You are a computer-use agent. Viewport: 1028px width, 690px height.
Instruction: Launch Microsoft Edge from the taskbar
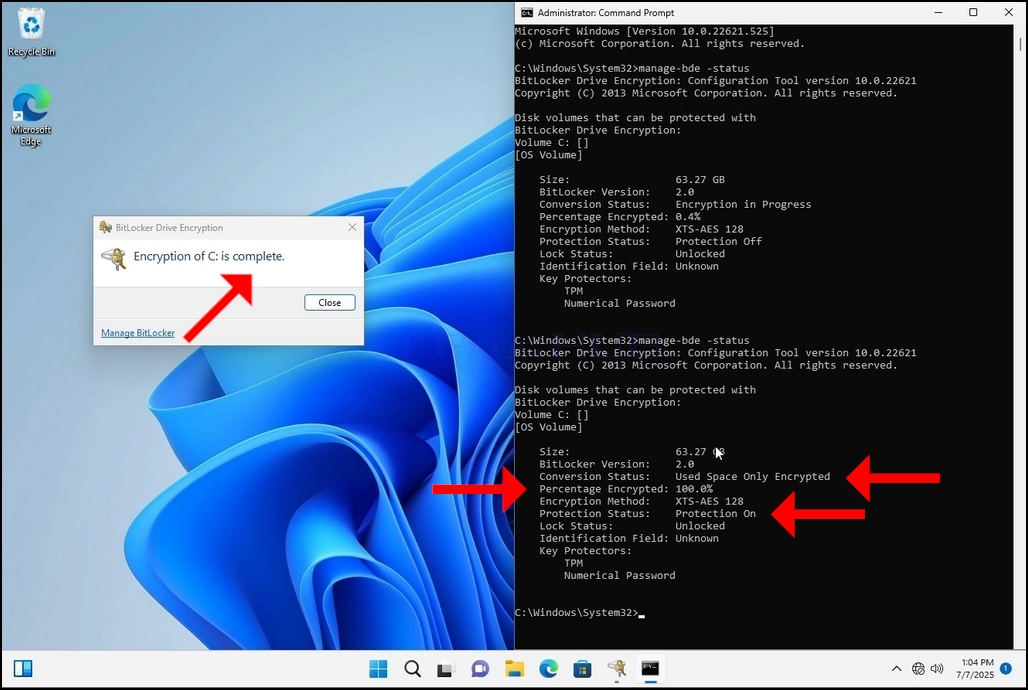pos(549,668)
